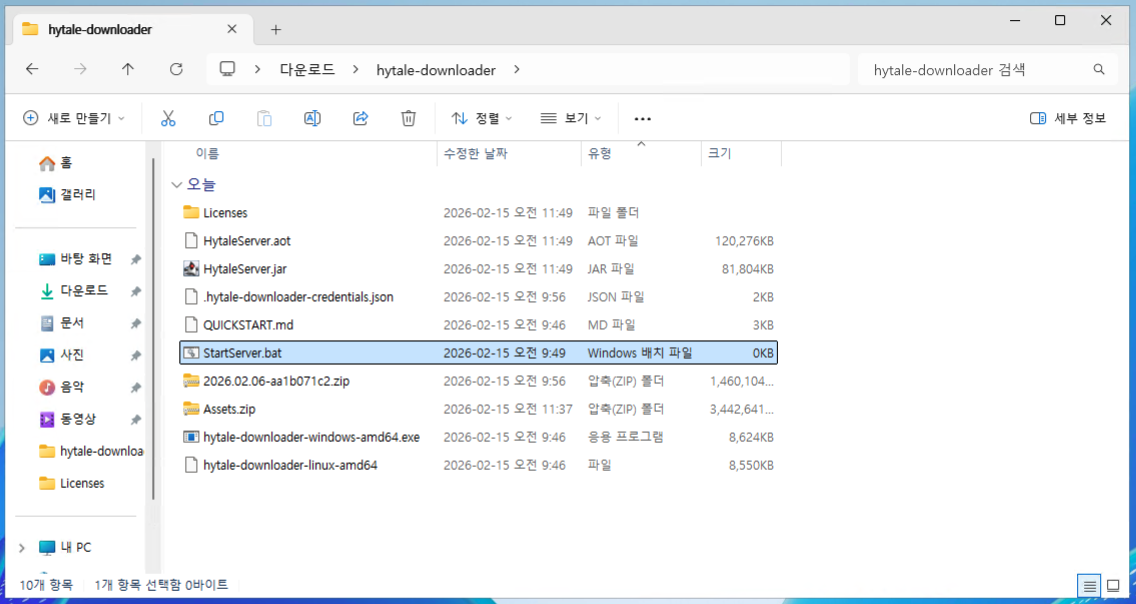Unpin Documents (문서) pin icon
1136x604 pixels.
pyautogui.click(x=135, y=324)
